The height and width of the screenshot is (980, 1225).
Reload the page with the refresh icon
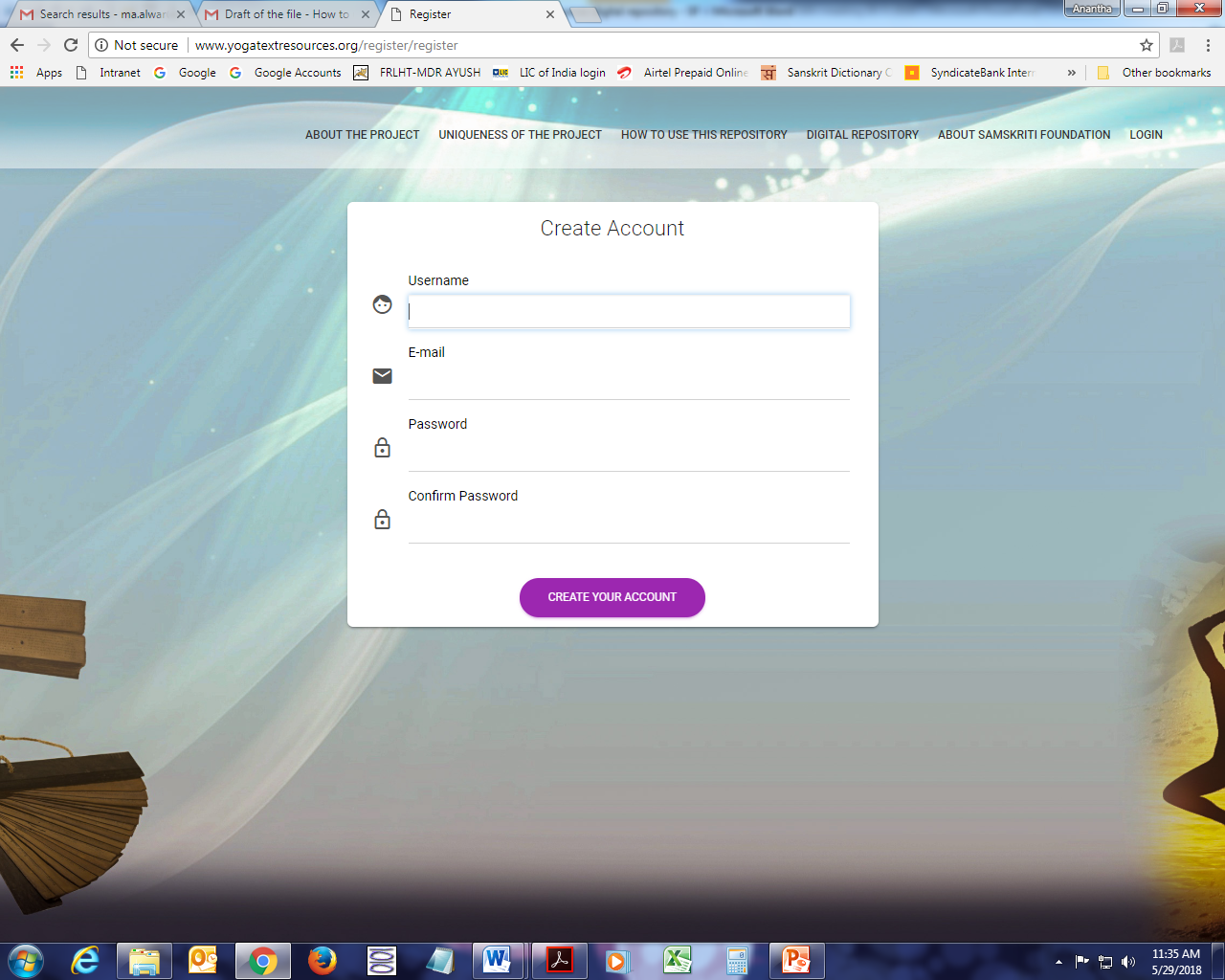click(x=71, y=45)
